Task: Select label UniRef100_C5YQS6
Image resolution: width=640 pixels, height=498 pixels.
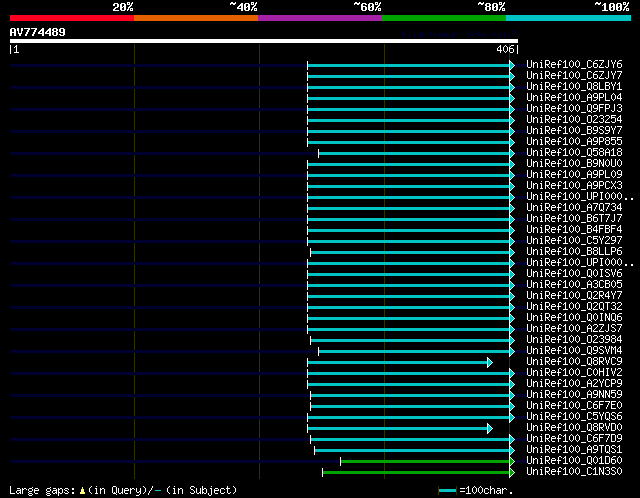Action: [x=574, y=417]
